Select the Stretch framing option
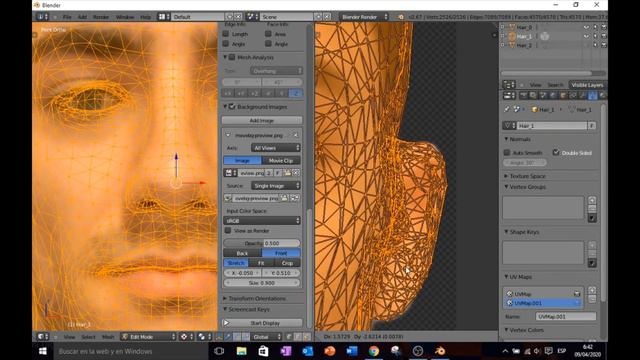The image size is (640, 360). 236,263
